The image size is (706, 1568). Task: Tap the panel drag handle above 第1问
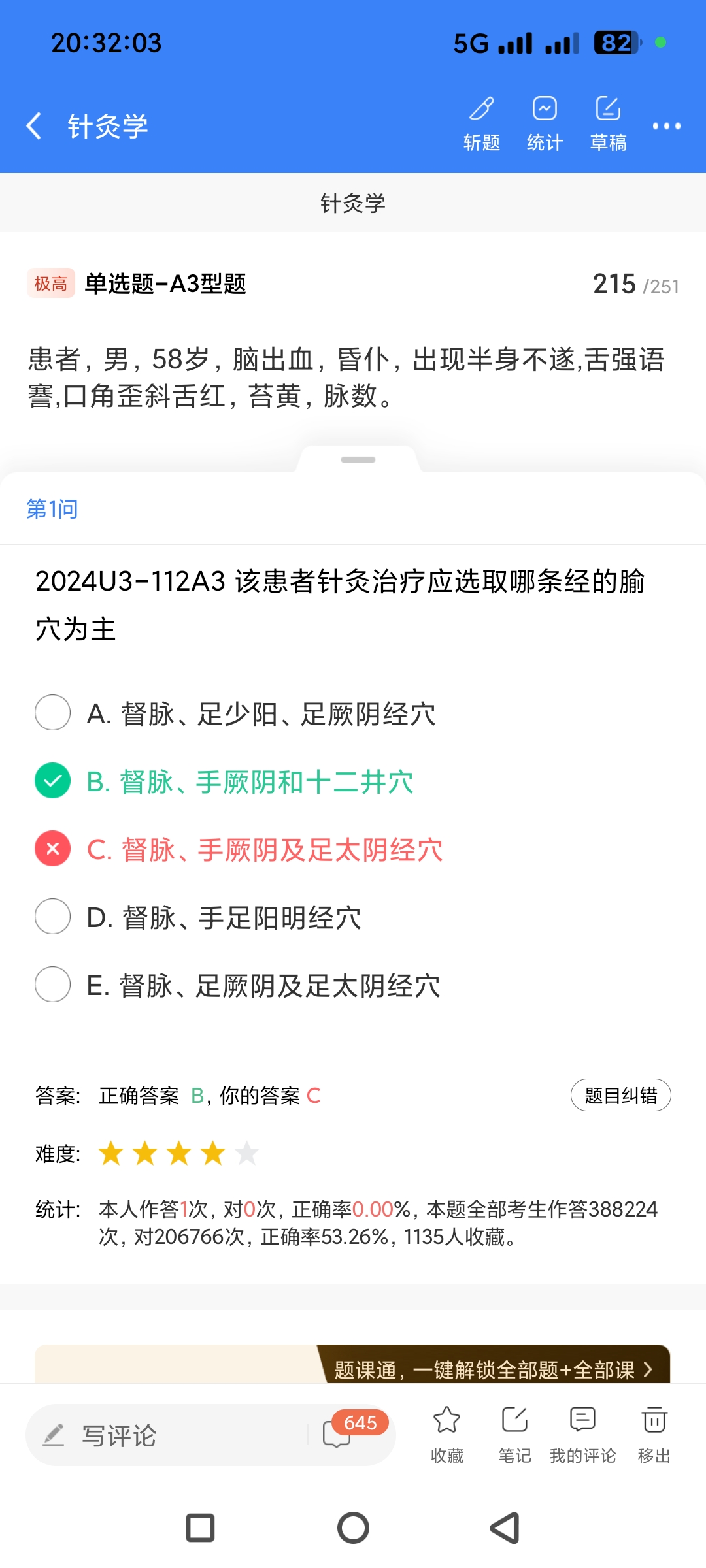click(358, 460)
